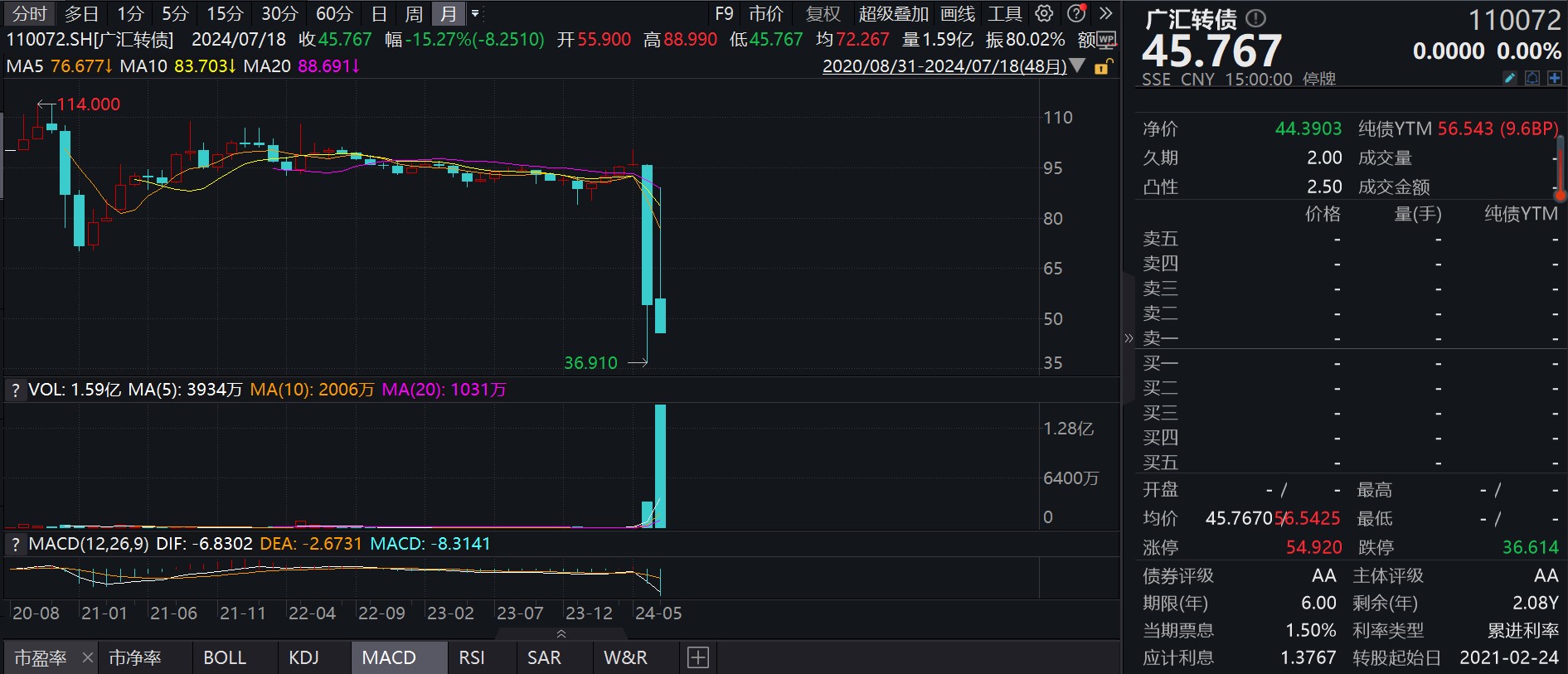
Task: Click the 净价 44.3903 value
Action: pos(1308,128)
